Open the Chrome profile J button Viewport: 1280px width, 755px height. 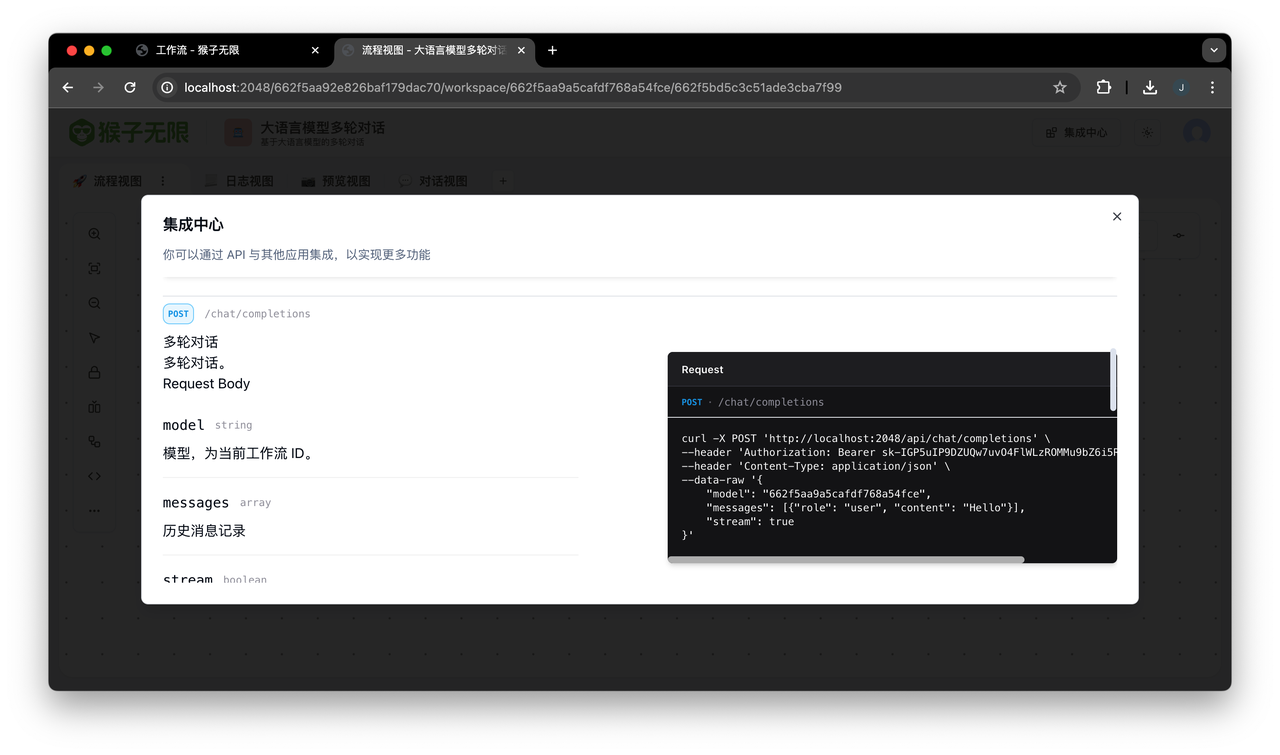tap(1181, 88)
